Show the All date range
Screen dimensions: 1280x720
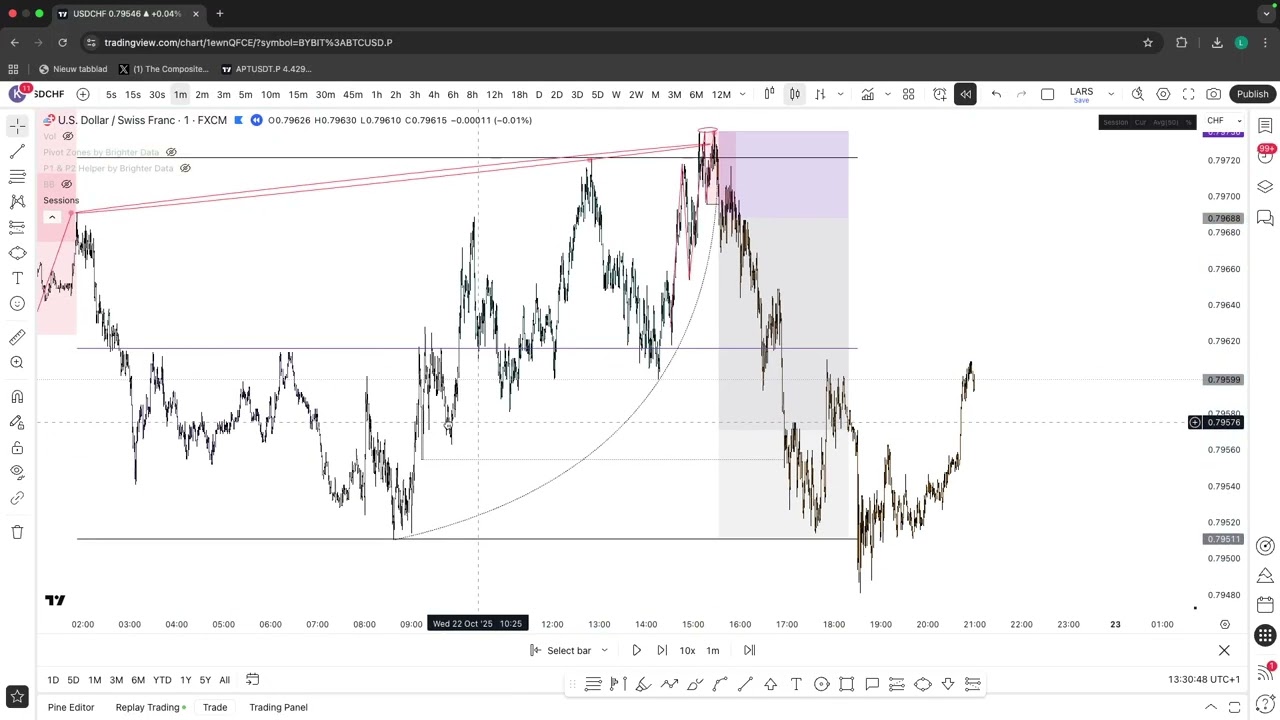coord(224,680)
